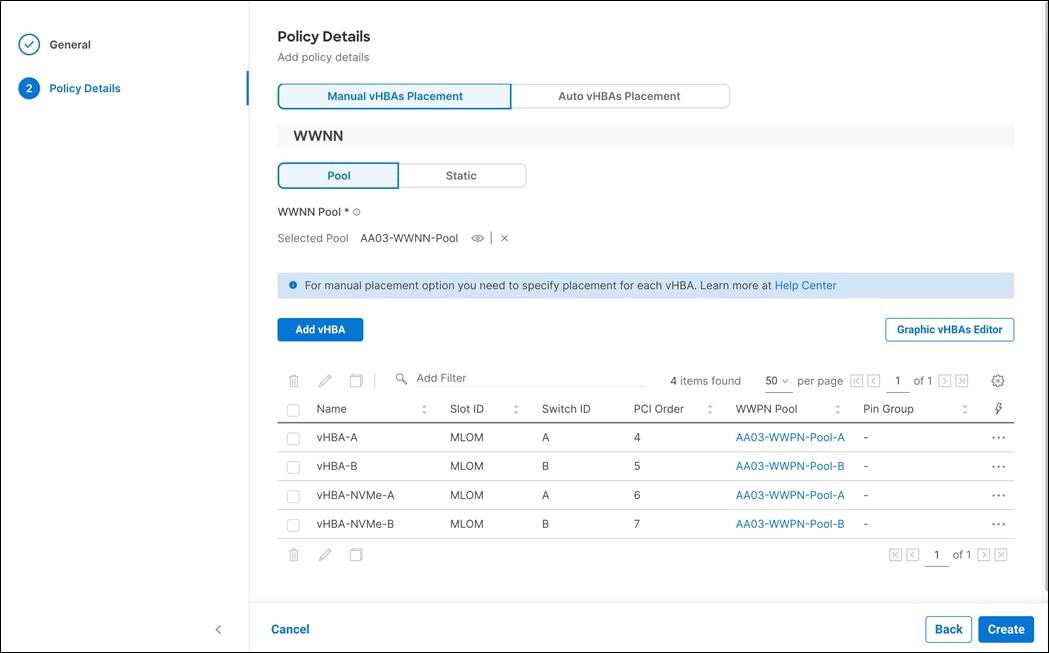Click the delete icon above the vHBA table
1049x653 pixels.
tap(293, 380)
